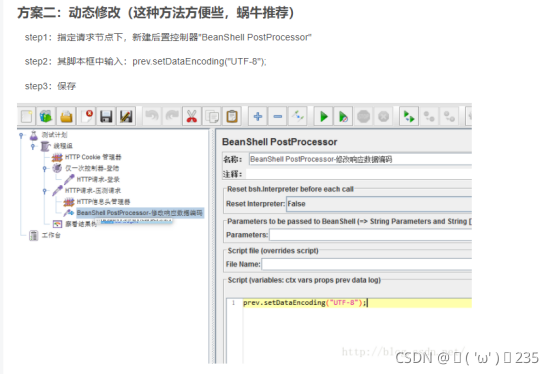The width and height of the screenshot is (554, 375).
Task: Click the Redo arrow icon
Action: pyautogui.click(x=172, y=116)
